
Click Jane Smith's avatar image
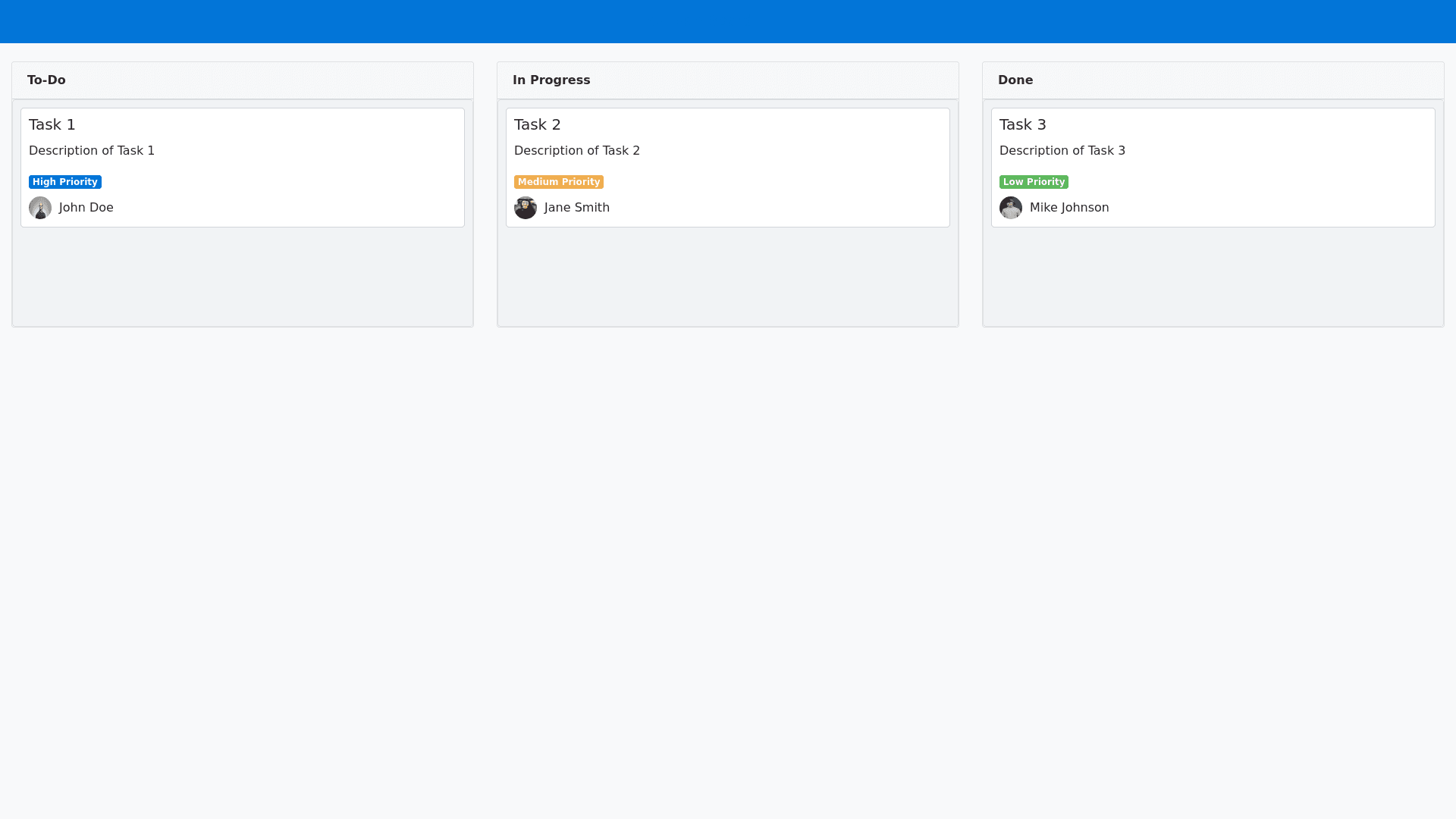pyautogui.click(x=526, y=208)
